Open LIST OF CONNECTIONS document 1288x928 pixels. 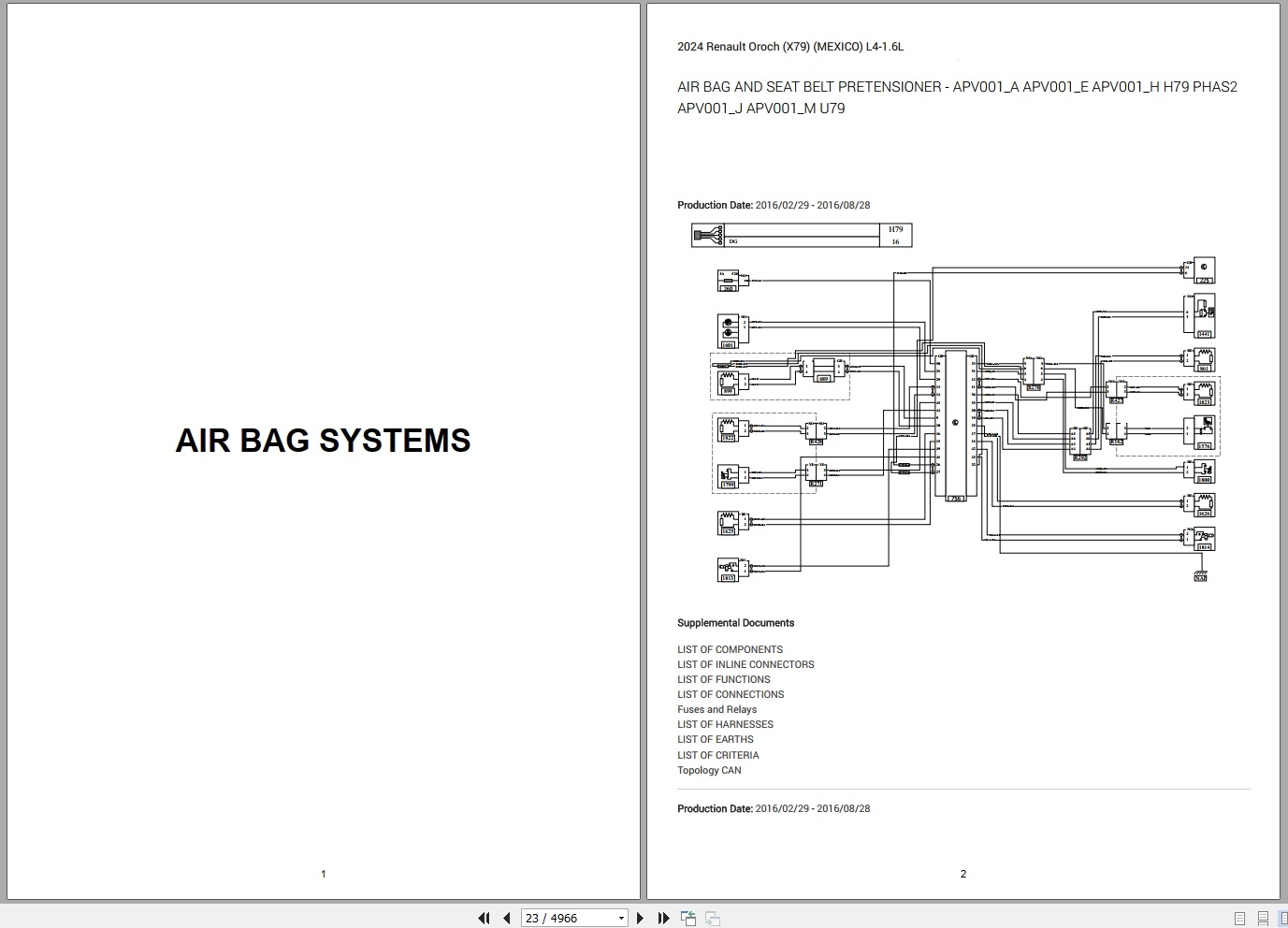click(731, 694)
